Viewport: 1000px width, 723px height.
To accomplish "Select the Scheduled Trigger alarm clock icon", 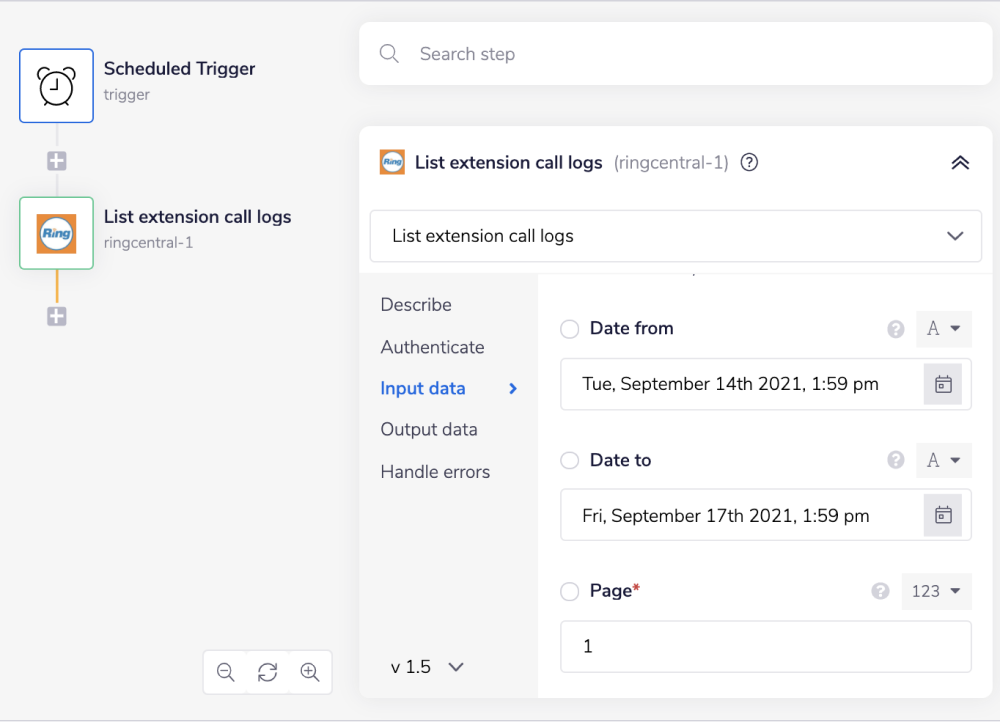I will pos(56,85).
